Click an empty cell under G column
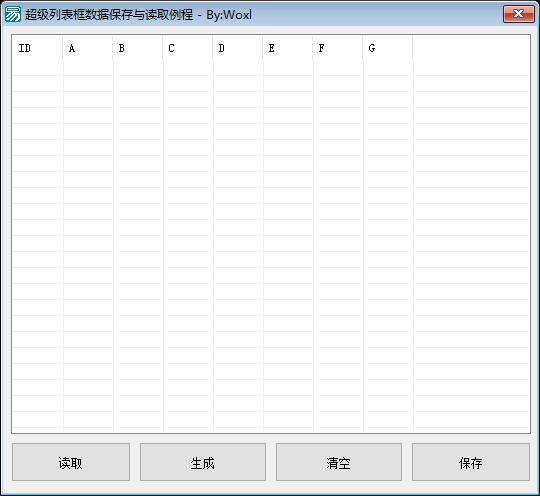 pyautogui.click(x=387, y=83)
